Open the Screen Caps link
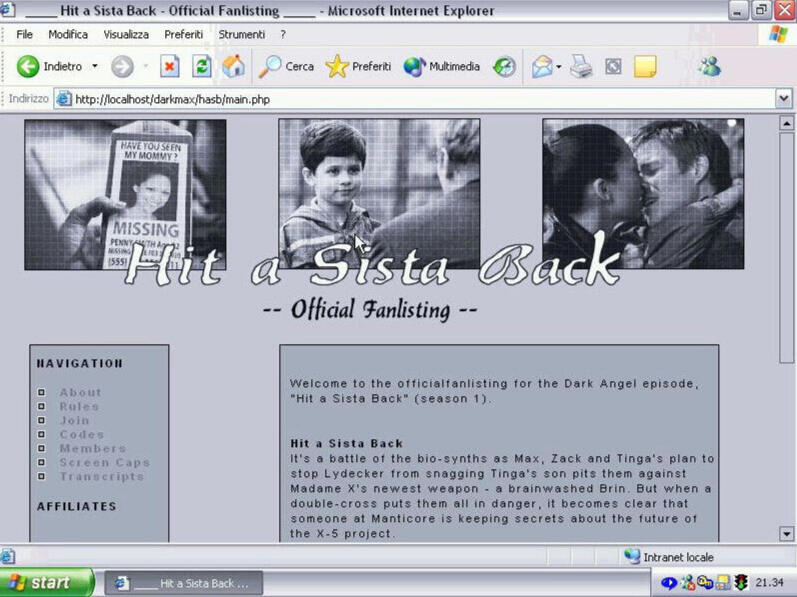 104,463
